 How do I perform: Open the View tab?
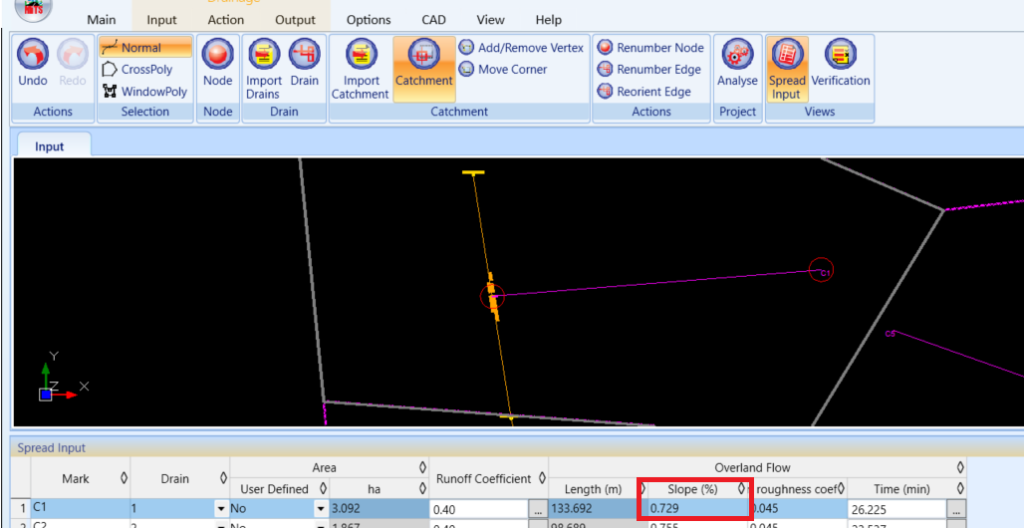490,20
